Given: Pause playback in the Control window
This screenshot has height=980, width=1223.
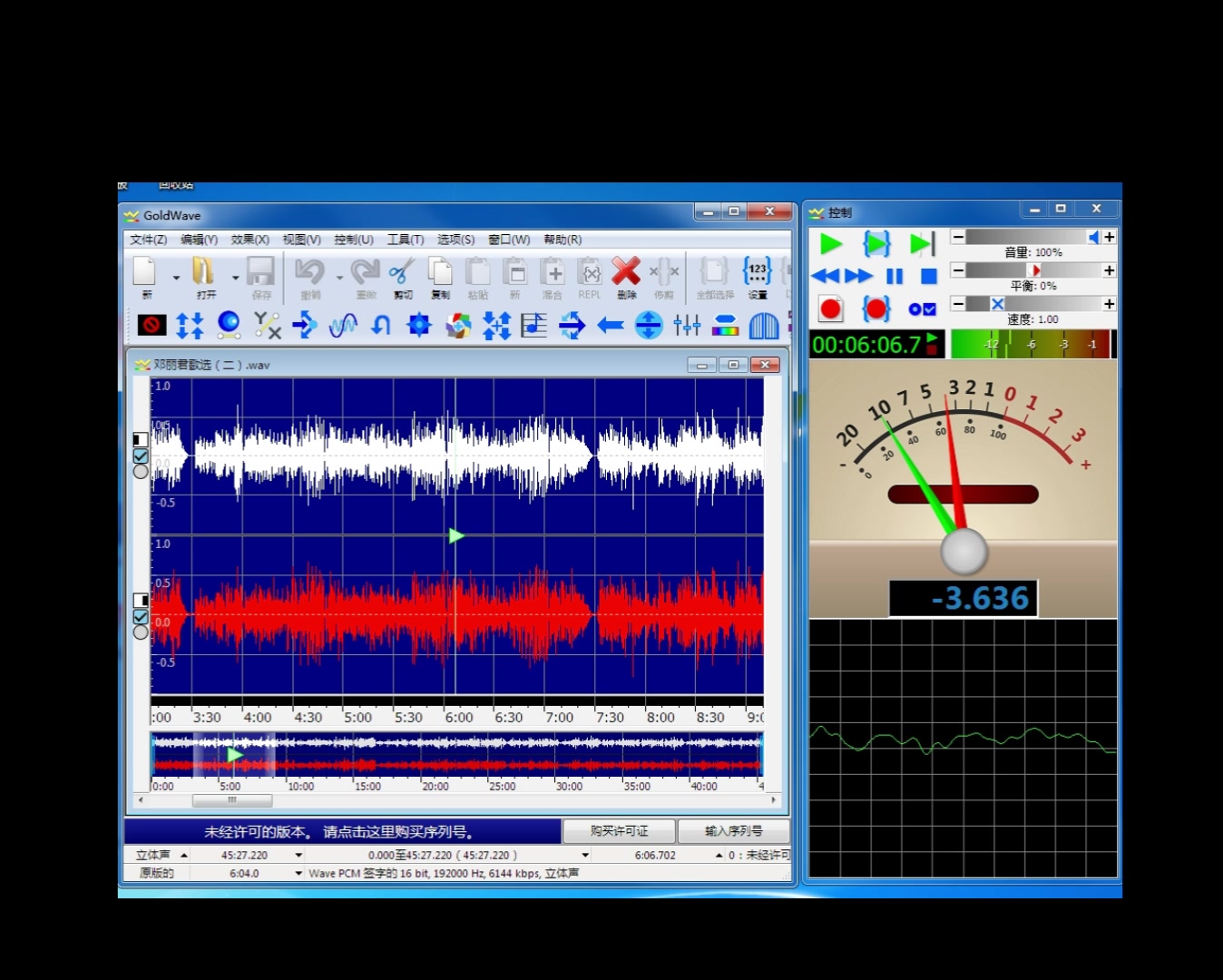Looking at the screenshot, I should click(895, 276).
